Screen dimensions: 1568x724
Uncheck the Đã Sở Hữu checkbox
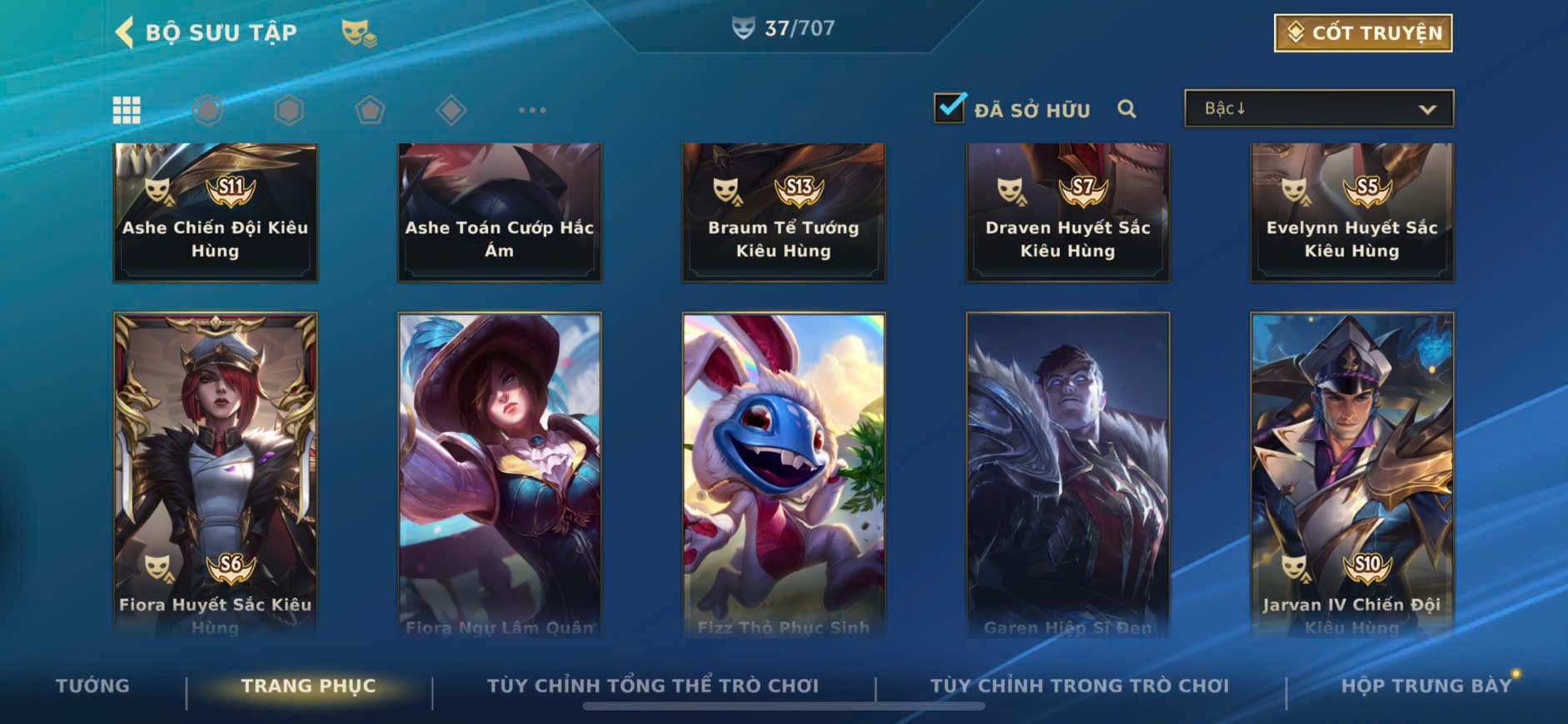pyautogui.click(x=949, y=108)
